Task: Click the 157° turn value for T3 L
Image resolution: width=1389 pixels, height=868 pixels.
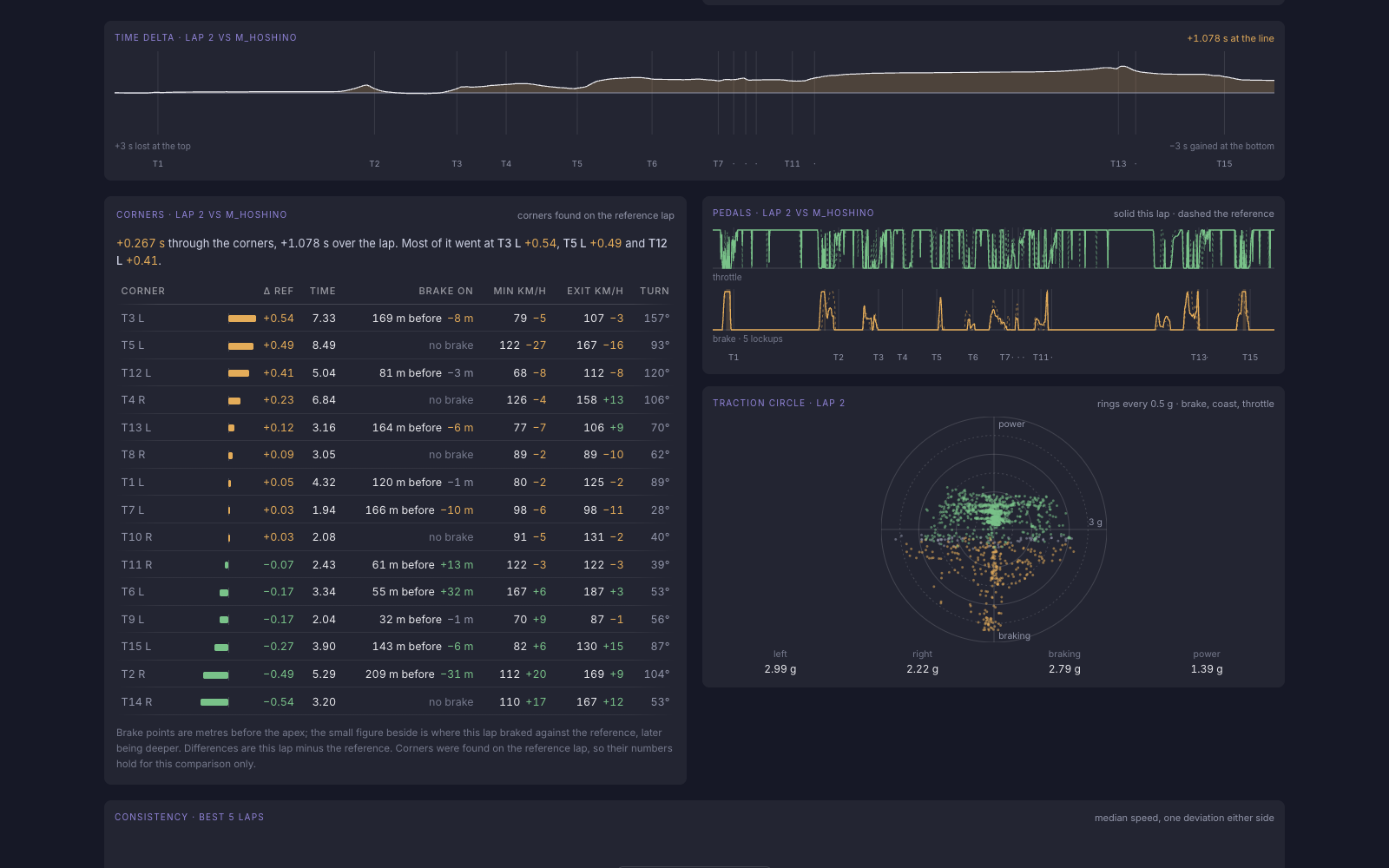Action: click(656, 319)
